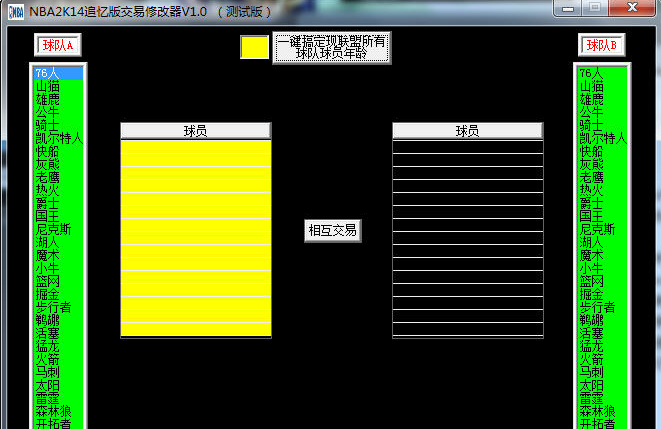
Task: Select 魔术 in the Team B list
Action: (x=602, y=255)
